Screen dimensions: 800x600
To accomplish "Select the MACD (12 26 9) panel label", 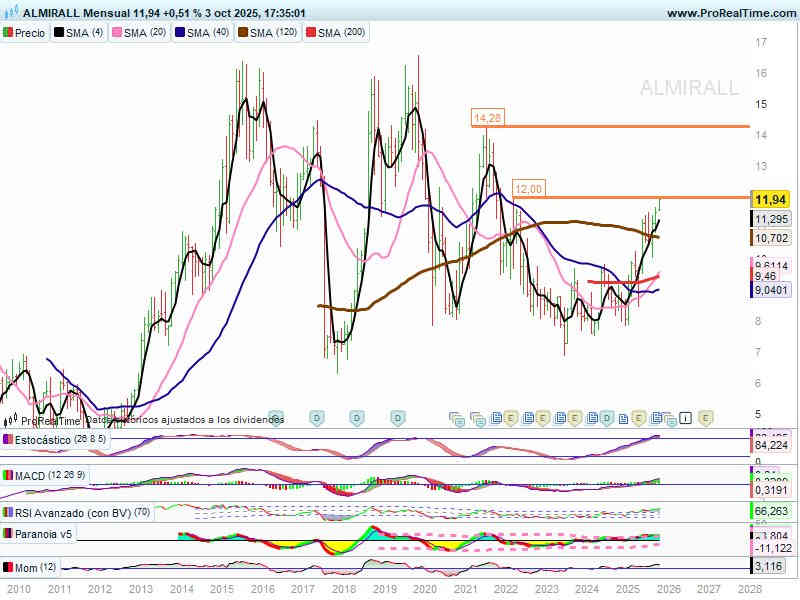I will (52, 475).
